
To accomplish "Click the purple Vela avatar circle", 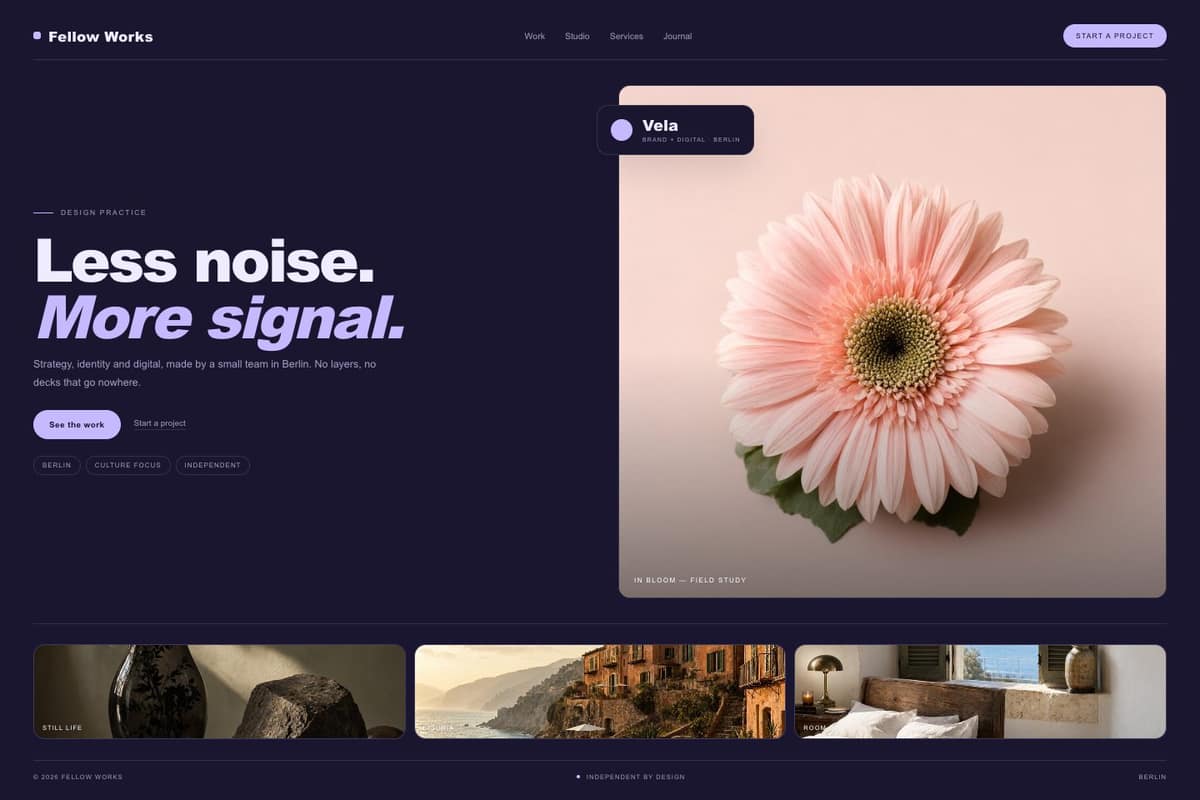I will 622,130.
